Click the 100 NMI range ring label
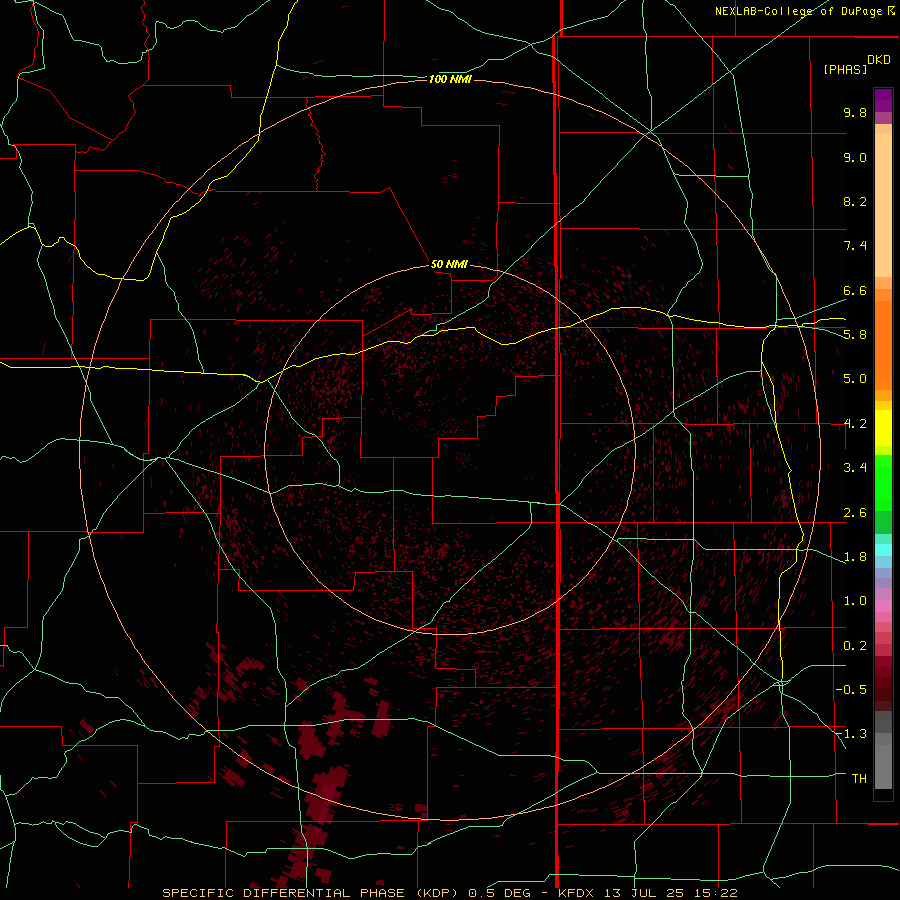The width and height of the screenshot is (900, 900). pyautogui.click(x=450, y=79)
